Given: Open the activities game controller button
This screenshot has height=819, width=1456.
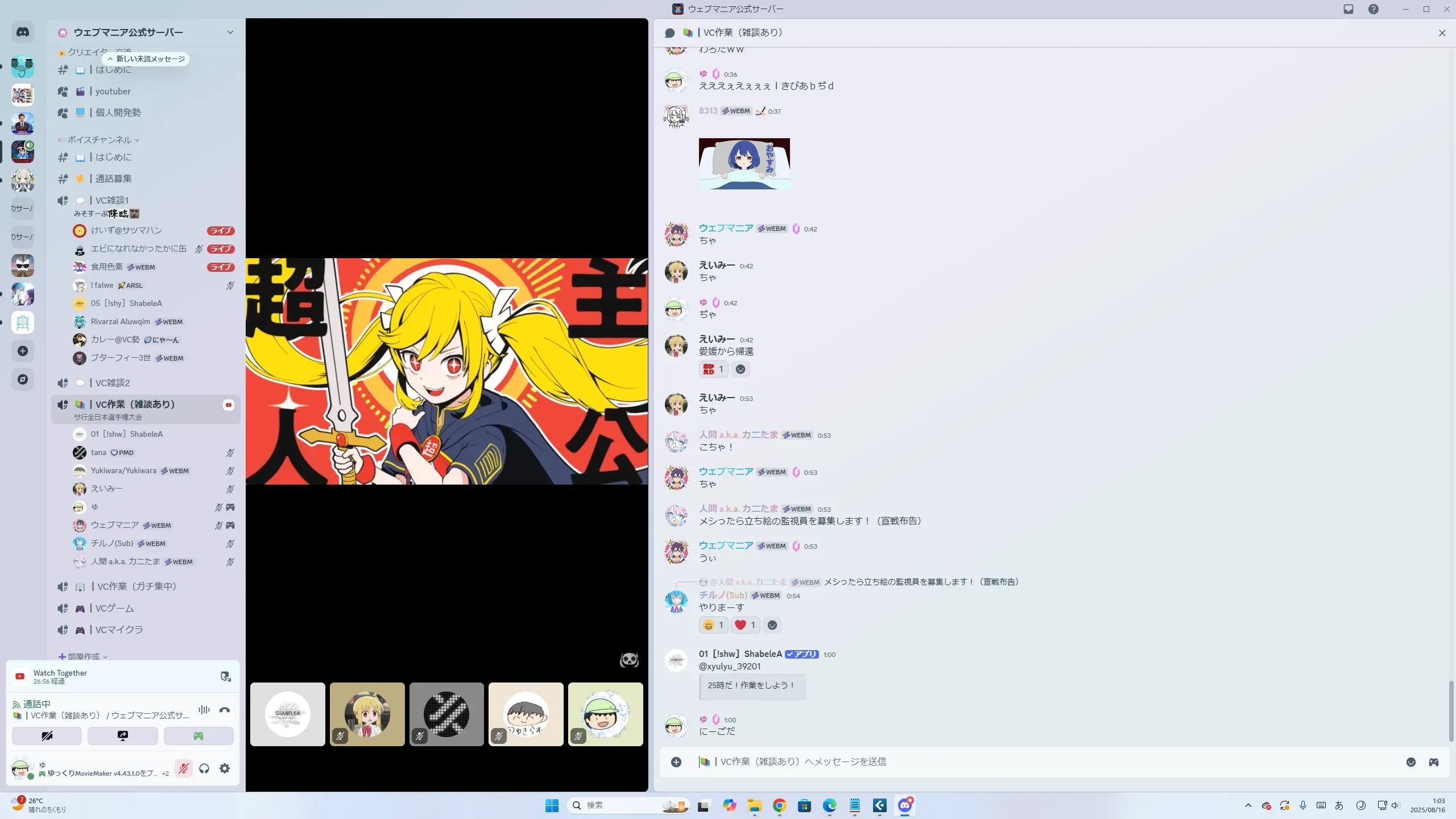Looking at the screenshot, I should (198, 735).
